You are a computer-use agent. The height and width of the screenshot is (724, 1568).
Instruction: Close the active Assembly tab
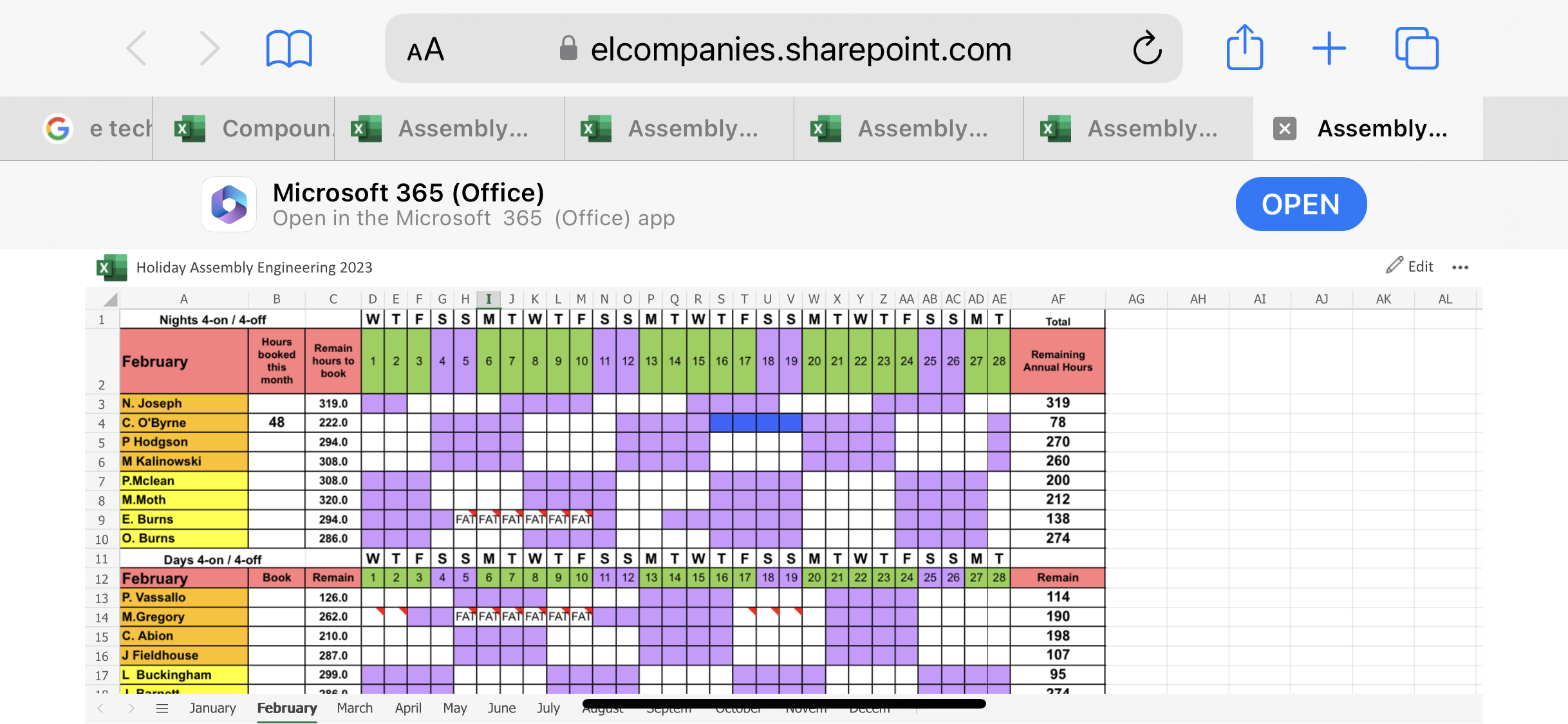[1285, 129]
